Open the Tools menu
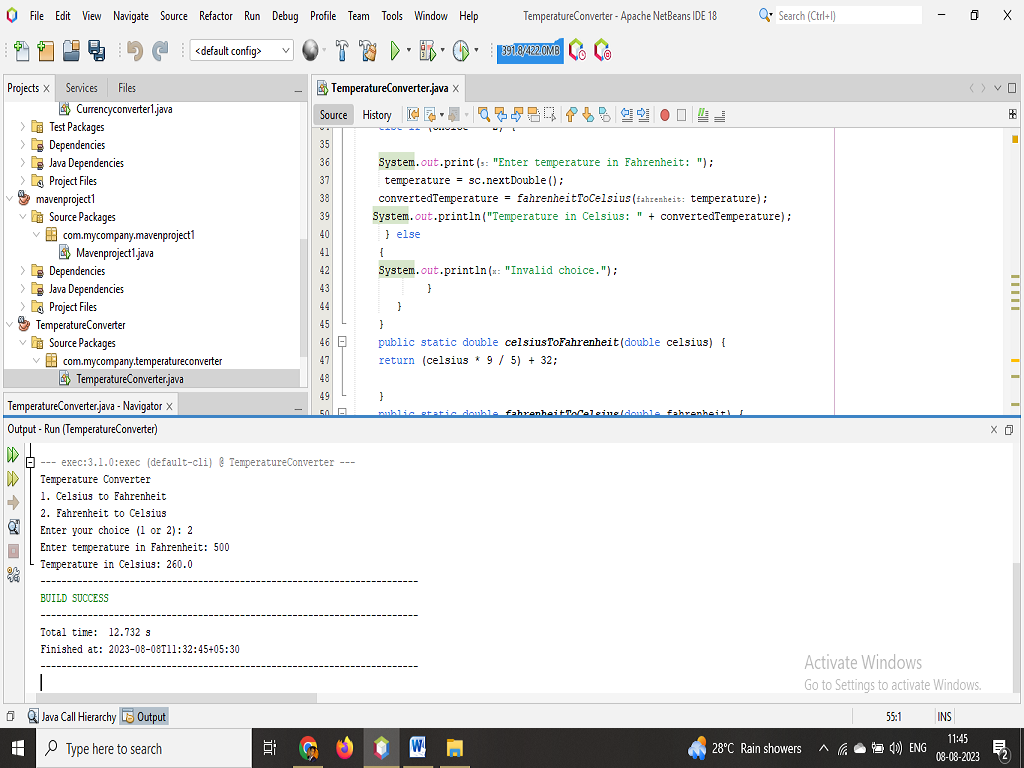Screen dimensions: 1024x768 click(x=392, y=16)
